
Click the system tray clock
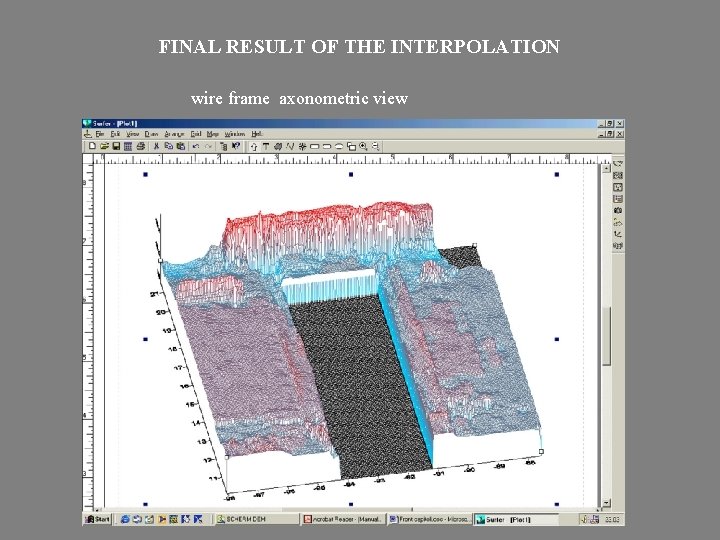(x=612, y=519)
